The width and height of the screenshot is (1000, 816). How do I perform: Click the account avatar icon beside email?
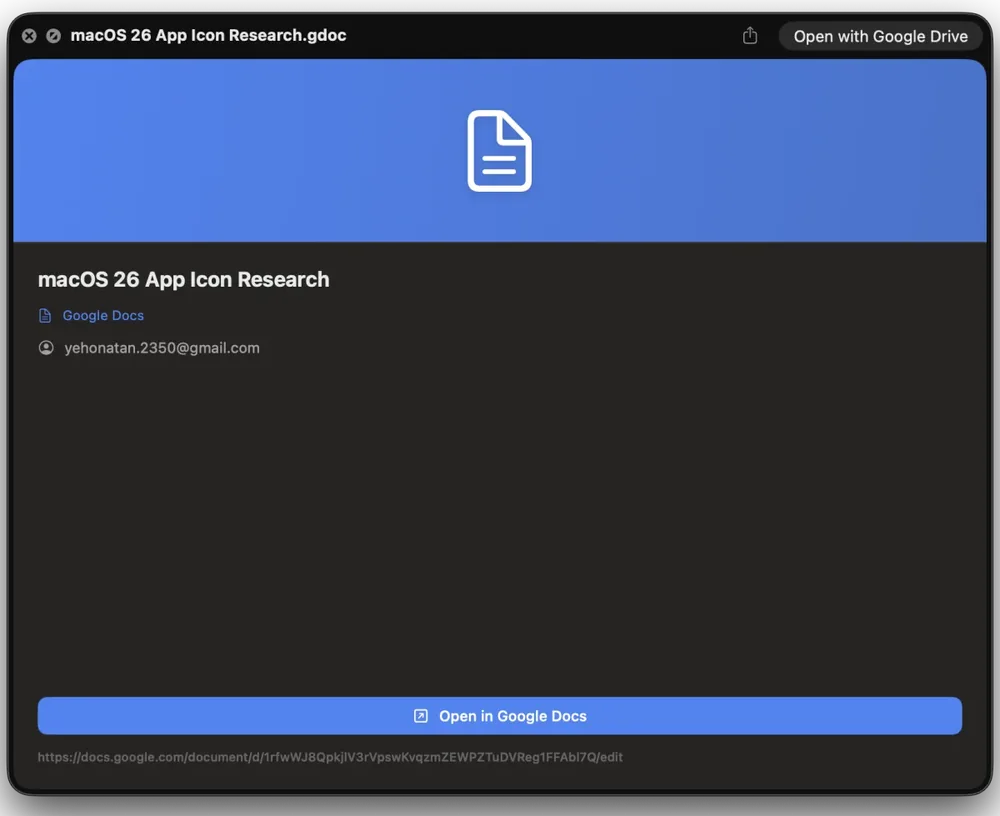click(x=46, y=348)
